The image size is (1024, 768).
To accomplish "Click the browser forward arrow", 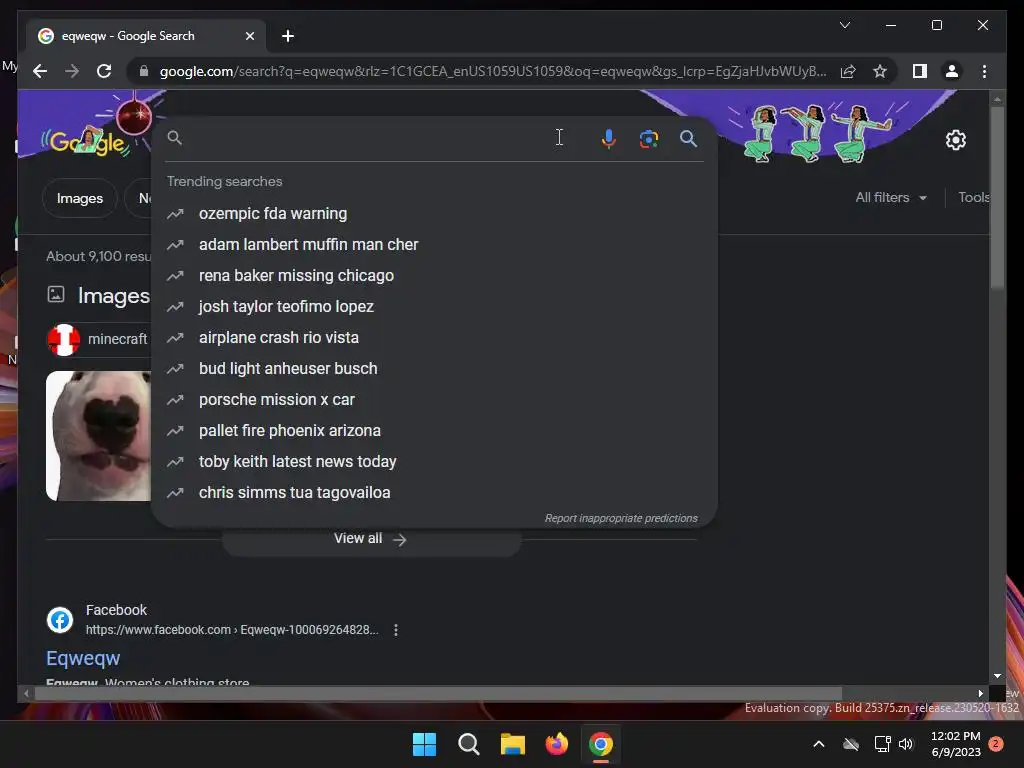I will (72, 71).
